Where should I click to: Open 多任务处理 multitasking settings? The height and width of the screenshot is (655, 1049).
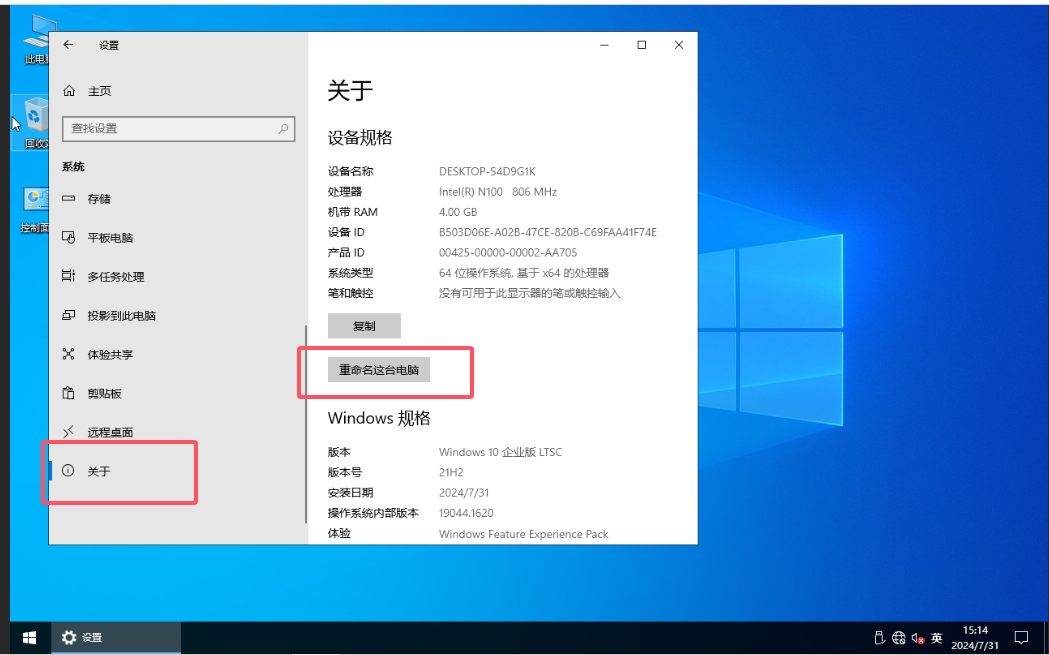click(116, 277)
